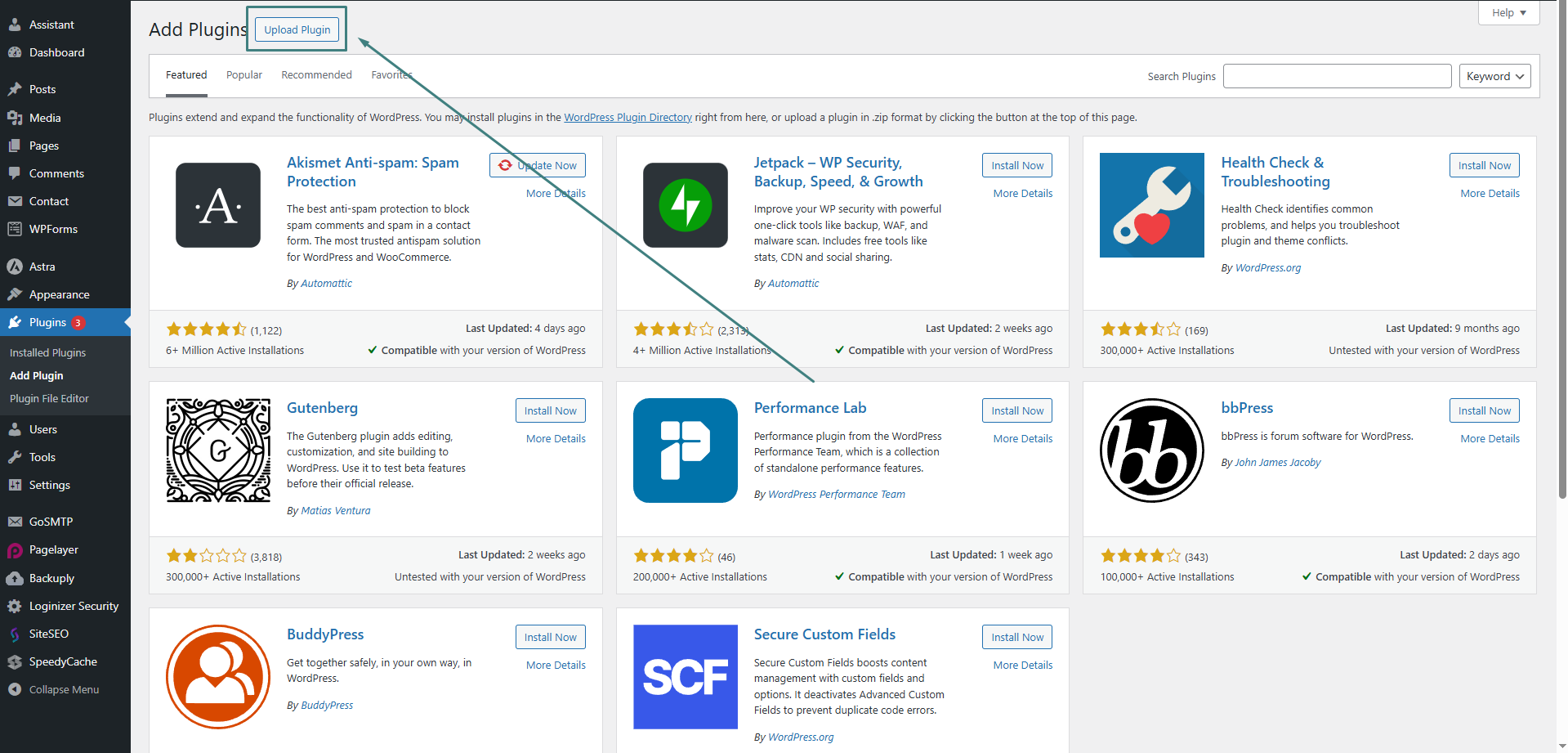Click the Loginizer Security gear icon

click(x=15, y=606)
